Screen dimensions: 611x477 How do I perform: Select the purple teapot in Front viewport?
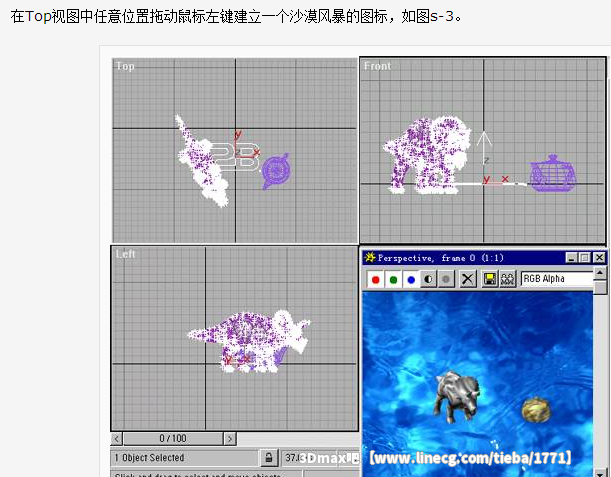coord(549,173)
